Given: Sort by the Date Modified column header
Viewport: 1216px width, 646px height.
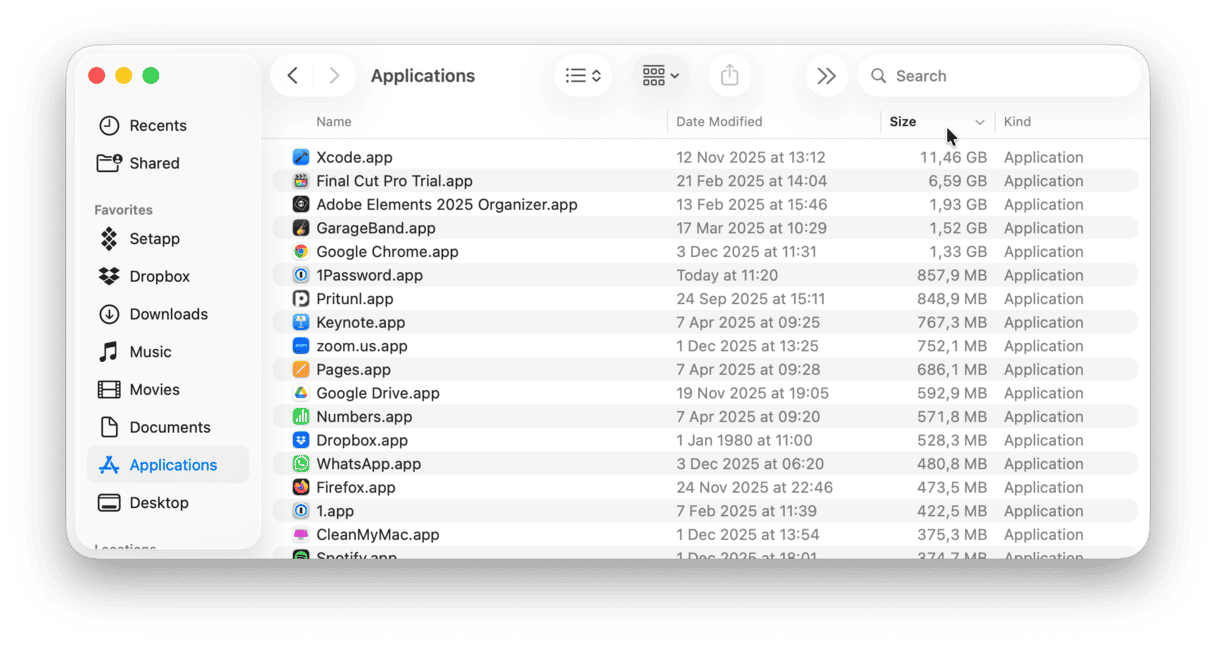Looking at the screenshot, I should pos(719,122).
